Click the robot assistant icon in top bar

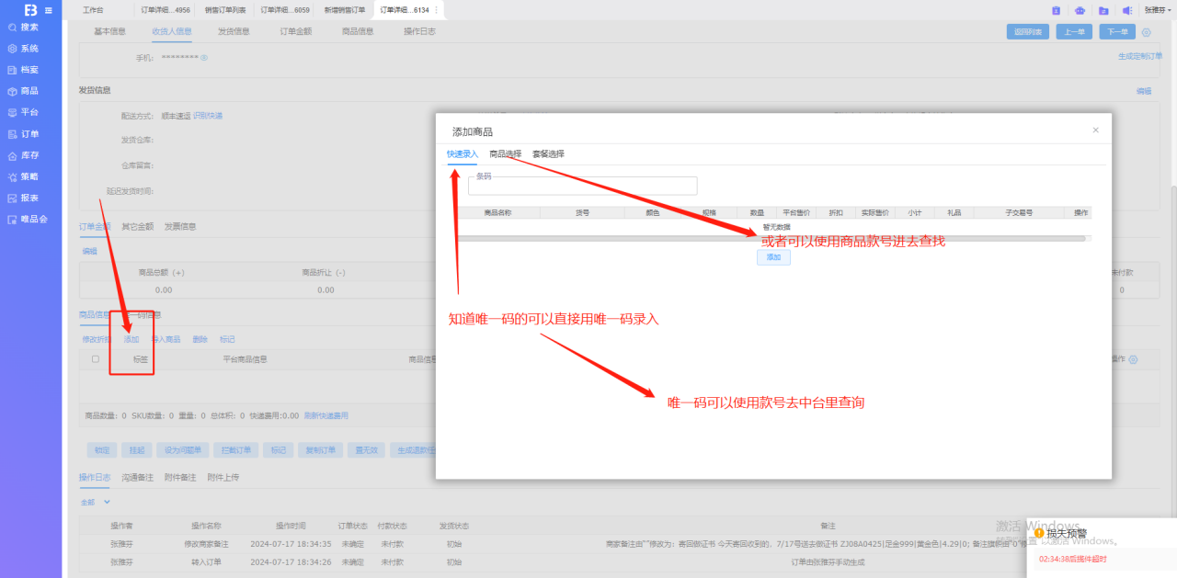click(x=1079, y=10)
